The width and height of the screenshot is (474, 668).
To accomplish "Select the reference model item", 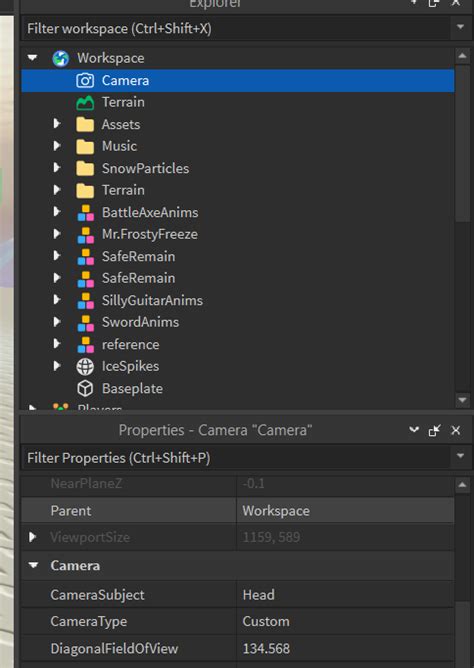I will 130,344.
